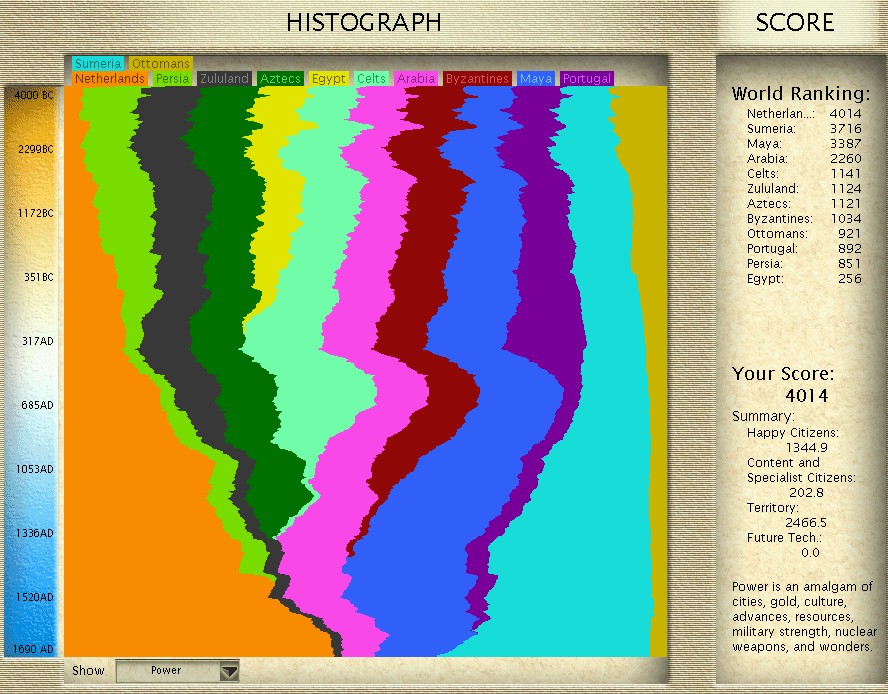Toggle the Zululand legend tag
Screen dimensions: 888x694
coord(224,78)
